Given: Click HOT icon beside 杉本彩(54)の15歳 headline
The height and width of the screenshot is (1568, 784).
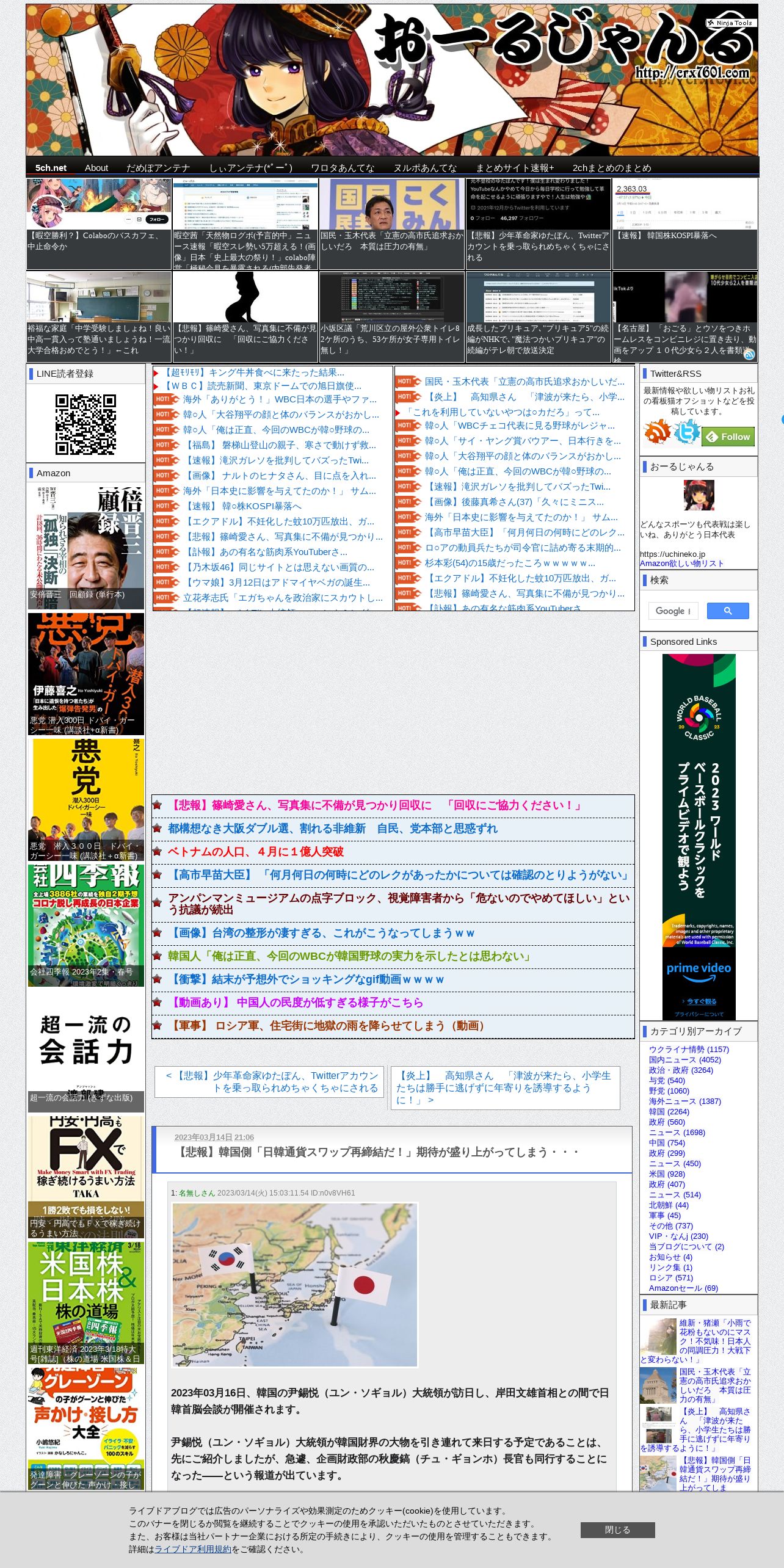Looking at the screenshot, I should [408, 563].
